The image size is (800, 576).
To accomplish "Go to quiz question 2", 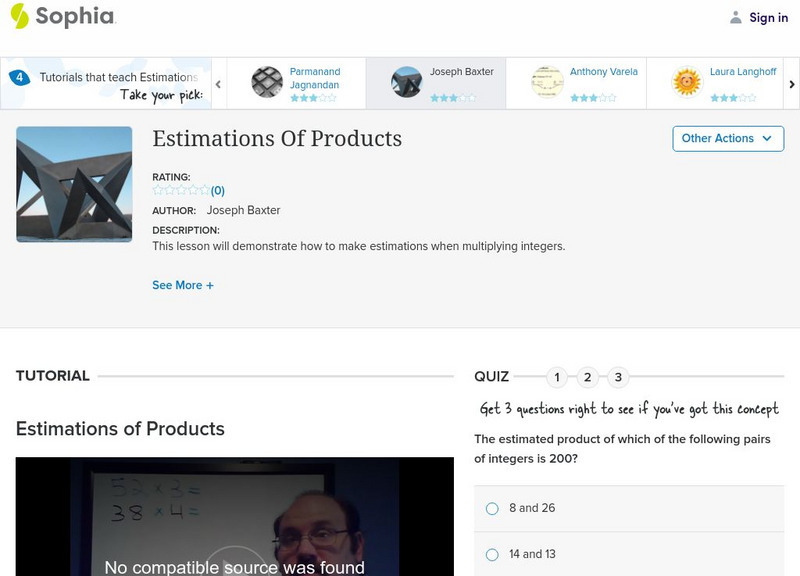I will click(588, 377).
